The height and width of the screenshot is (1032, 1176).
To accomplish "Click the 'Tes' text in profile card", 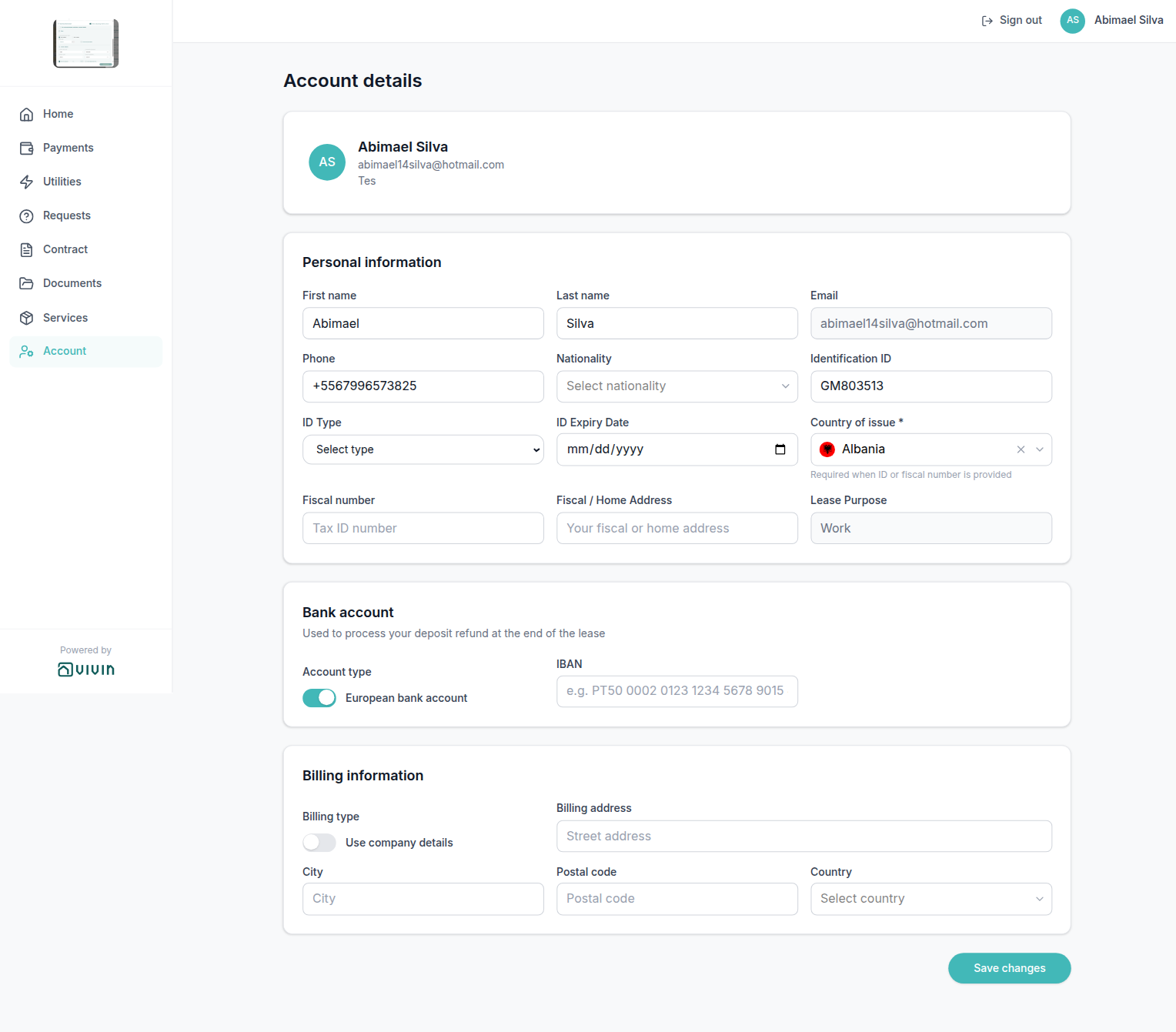I will [x=367, y=181].
